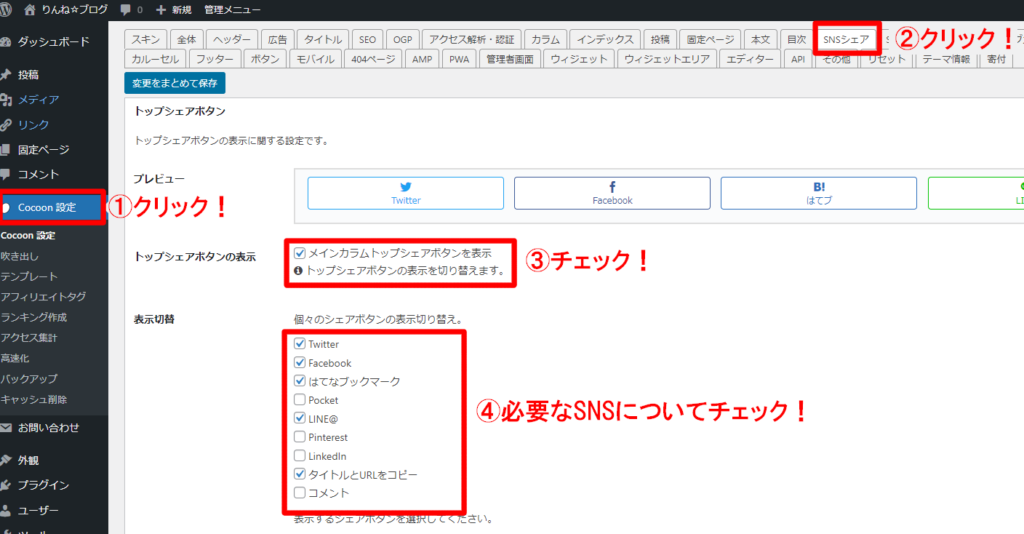Screen dimensions: 1024x534
Task: Open the PWA tab
Action: pyautogui.click(x=459, y=59)
